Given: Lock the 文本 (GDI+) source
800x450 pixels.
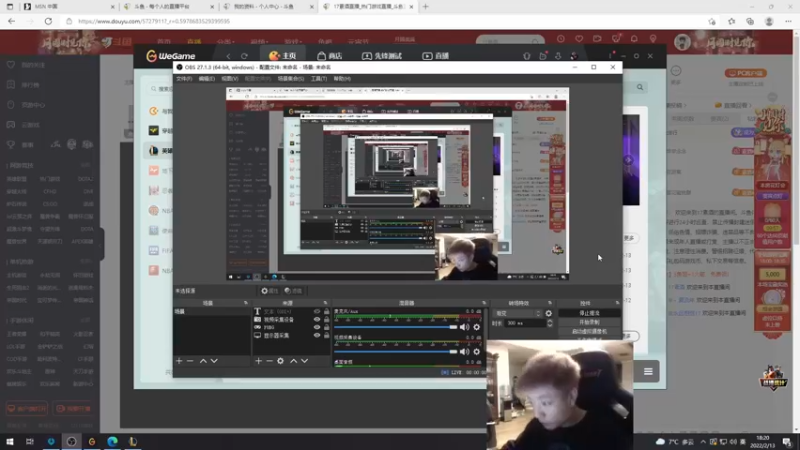Looking at the screenshot, I should (327, 311).
